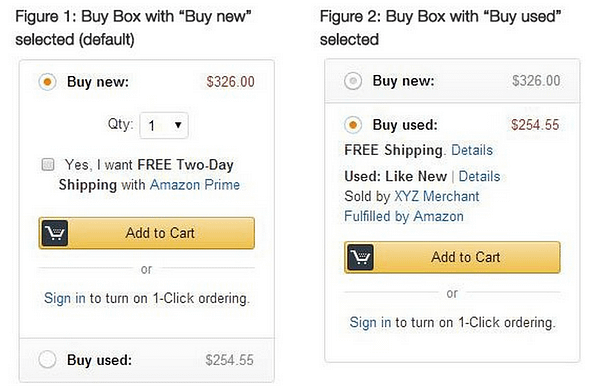Click the $254.55 used price in Figure 1
The image size is (591, 391).
tap(230, 360)
